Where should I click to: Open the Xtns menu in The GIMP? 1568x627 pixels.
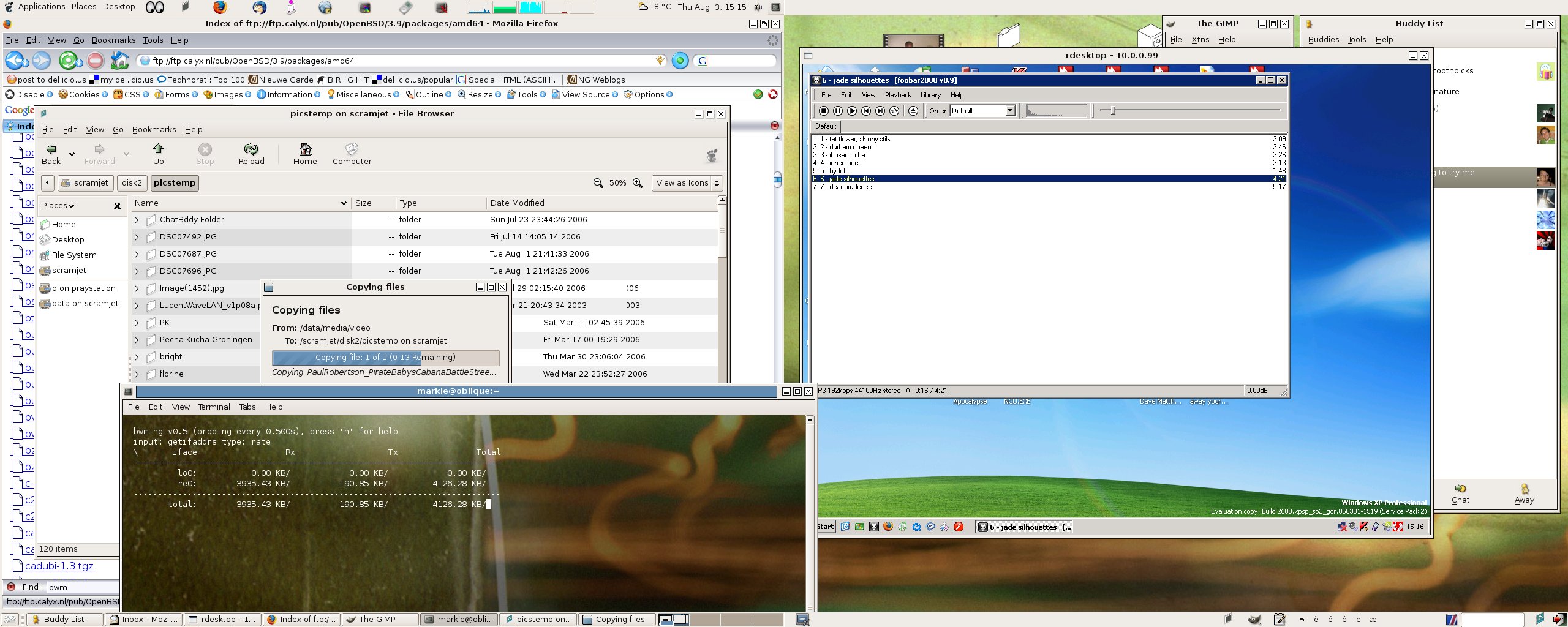[1200, 39]
